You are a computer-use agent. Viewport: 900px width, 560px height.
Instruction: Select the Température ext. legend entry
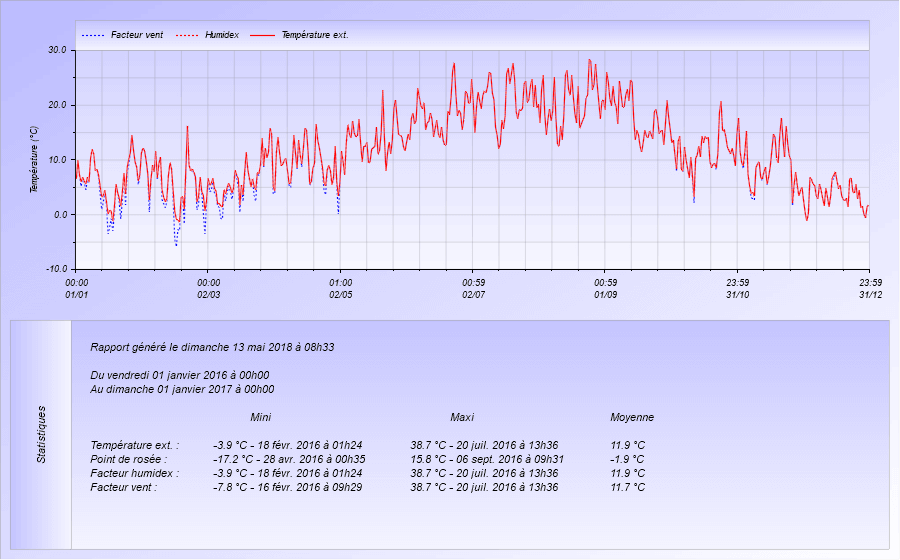(314, 35)
